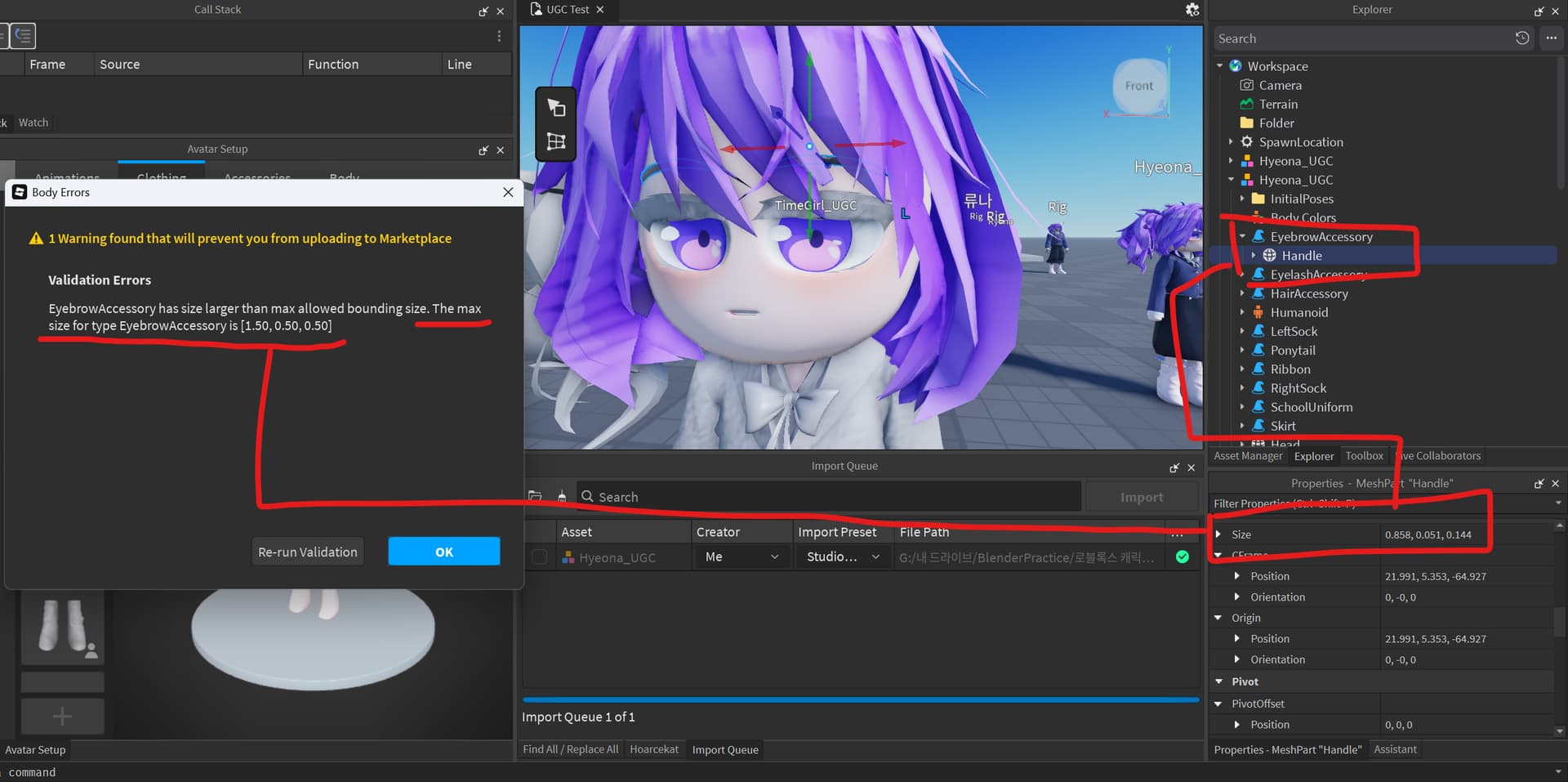The width and height of the screenshot is (1568, 782).
Task: Click the Front face of view cube
Action: [1139, 86]
